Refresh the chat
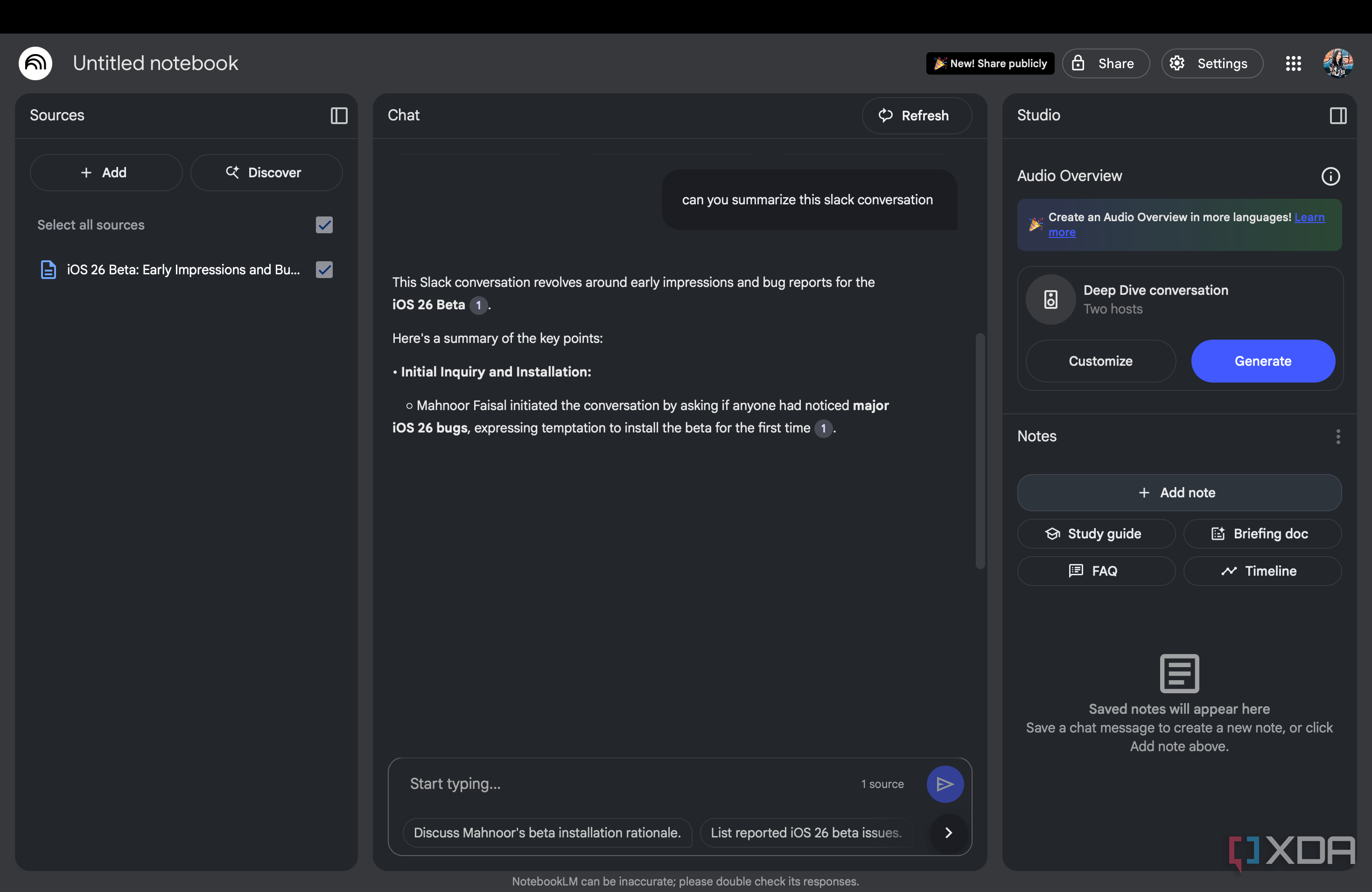Viewport: 1372px width, 892px height. [x=916, y=116]
